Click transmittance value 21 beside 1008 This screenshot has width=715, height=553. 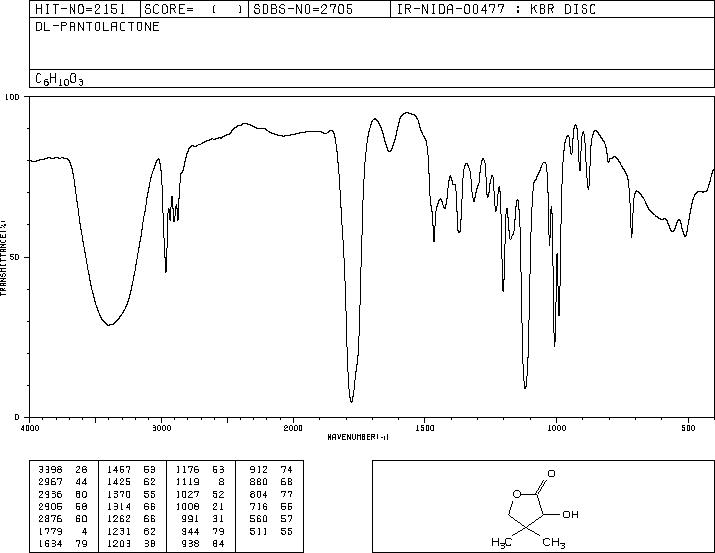[218, 506]
